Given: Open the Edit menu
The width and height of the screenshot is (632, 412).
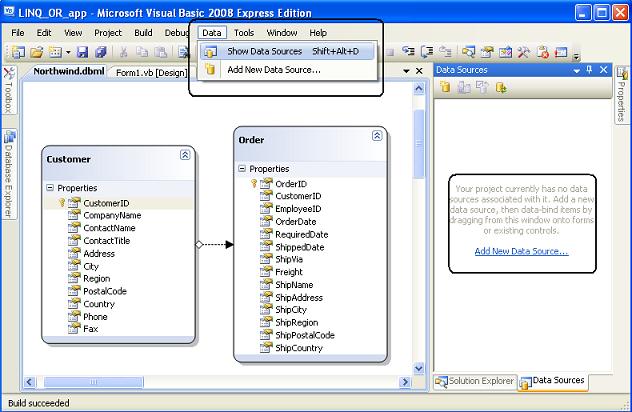Looking at the screenshot, I should coord(44,33).
